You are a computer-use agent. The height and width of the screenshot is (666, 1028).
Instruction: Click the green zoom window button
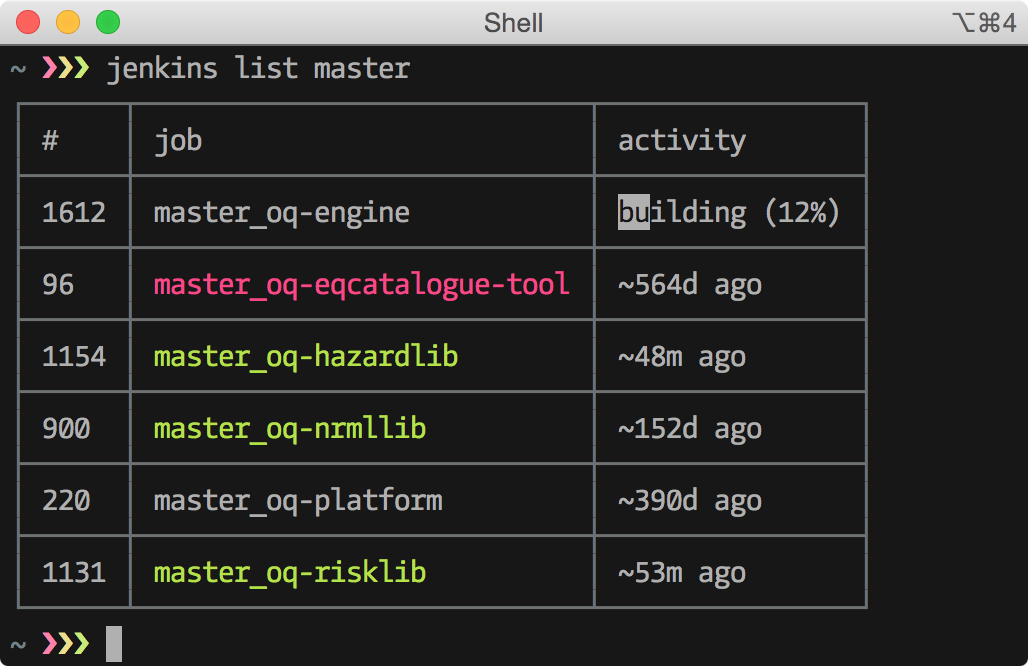point(108,22)
